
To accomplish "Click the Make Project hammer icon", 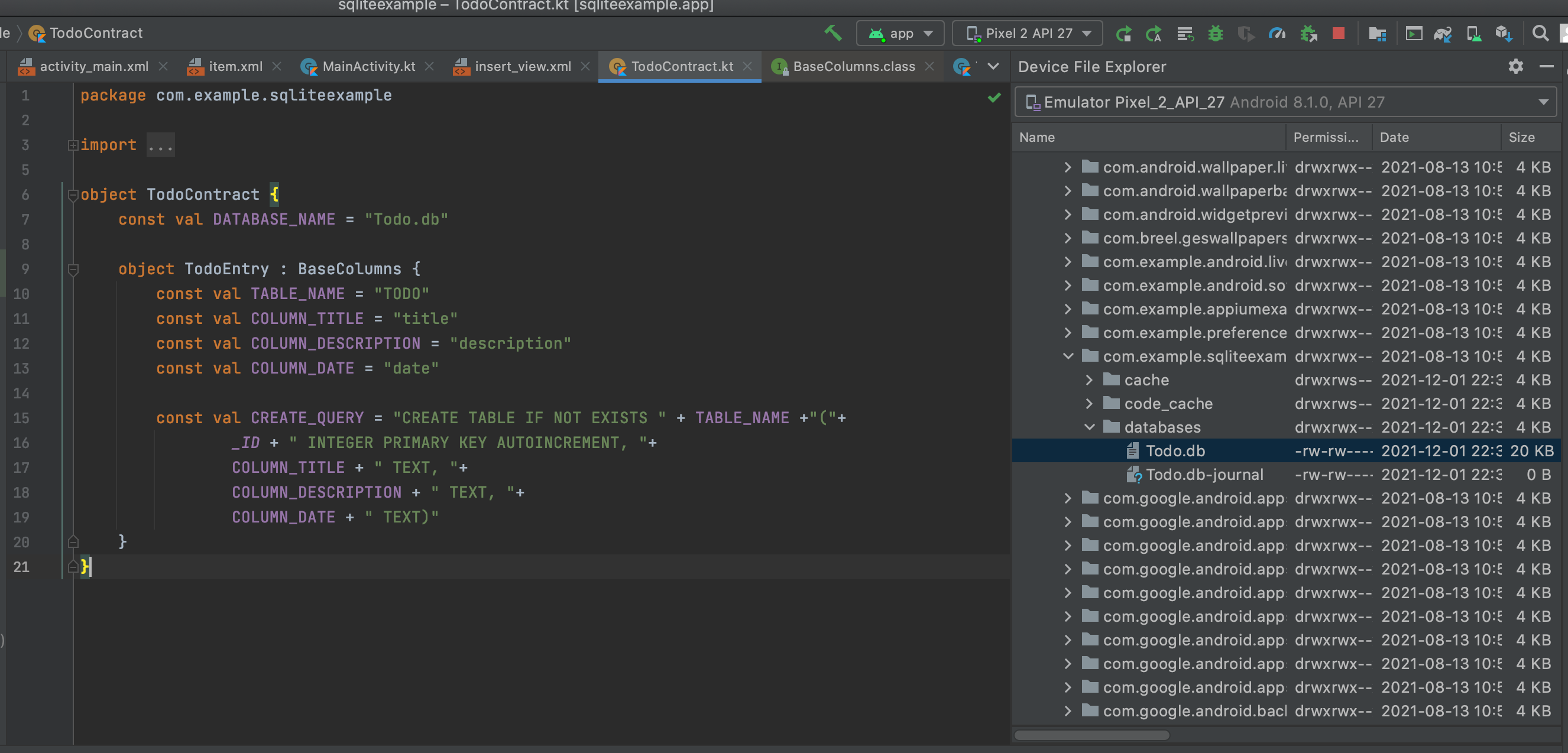I will tap(832, 33).
